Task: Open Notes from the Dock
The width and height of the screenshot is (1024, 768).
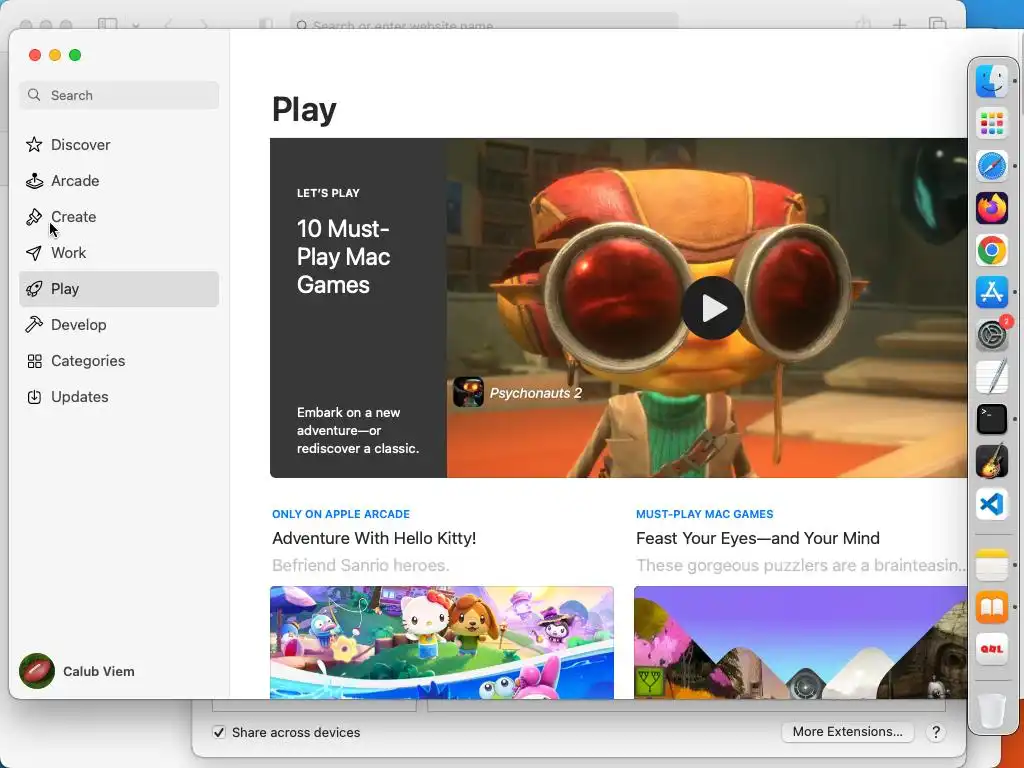Action: point(991,564)
